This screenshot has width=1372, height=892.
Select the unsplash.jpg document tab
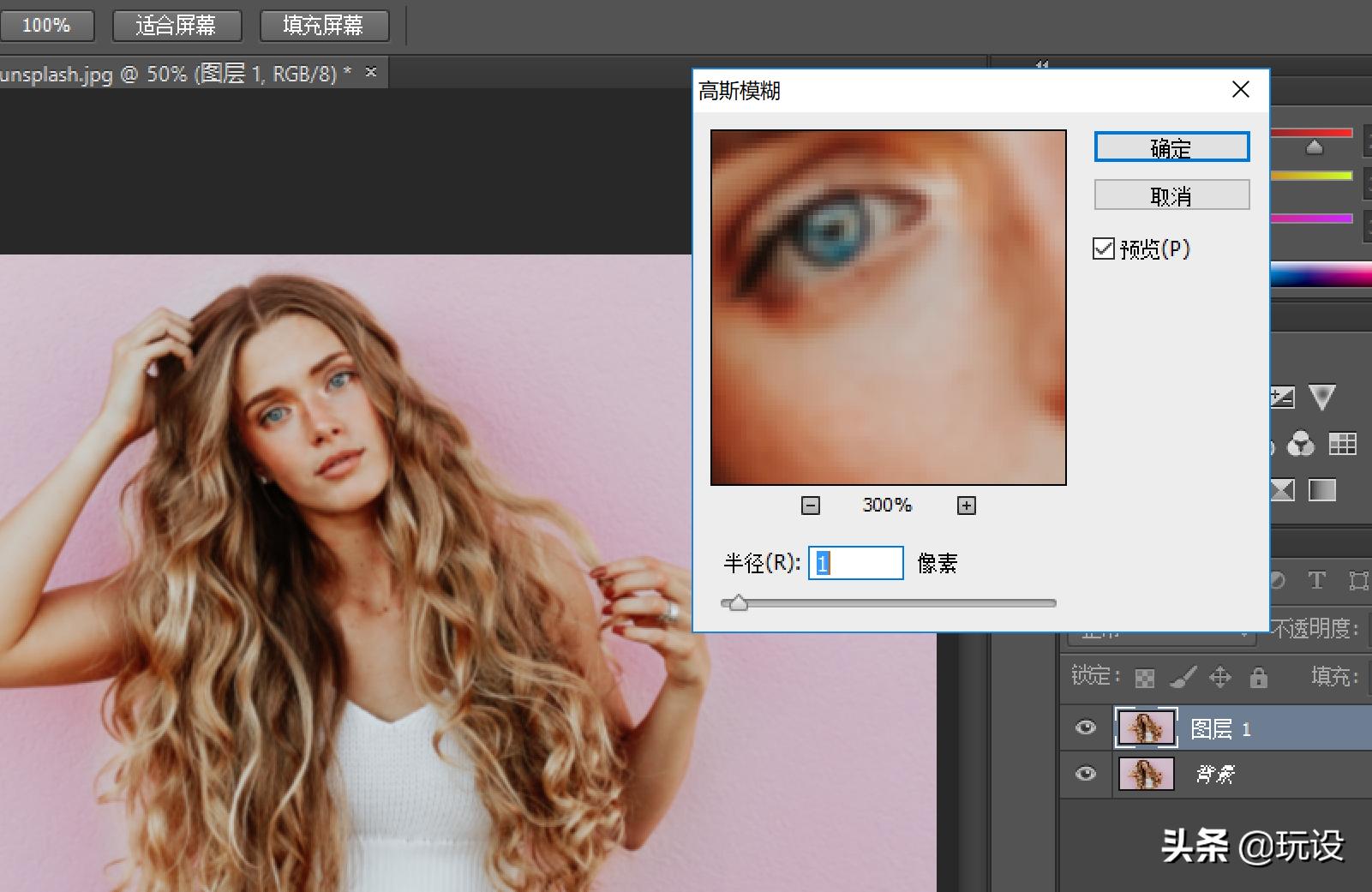point(171,75)
